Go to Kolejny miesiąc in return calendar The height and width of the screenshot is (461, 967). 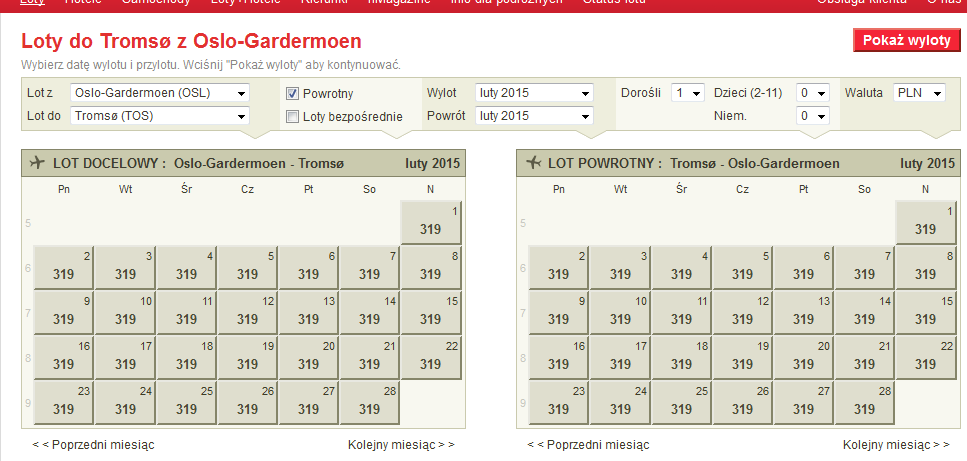click(x=896, y=444)
